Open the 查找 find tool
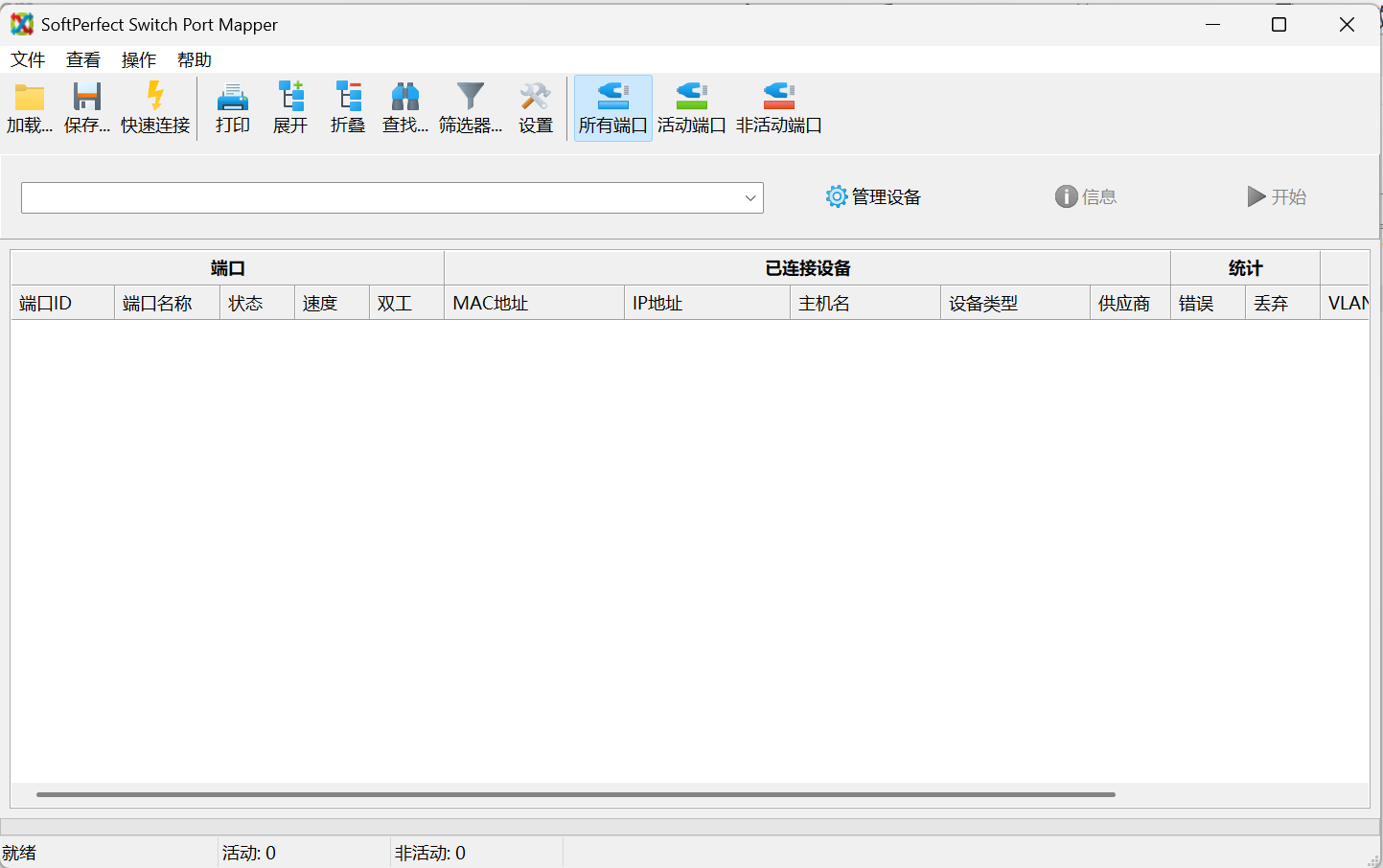This screenshot has width=1383, height=868. pyautogui.click(x=404, y=107)
